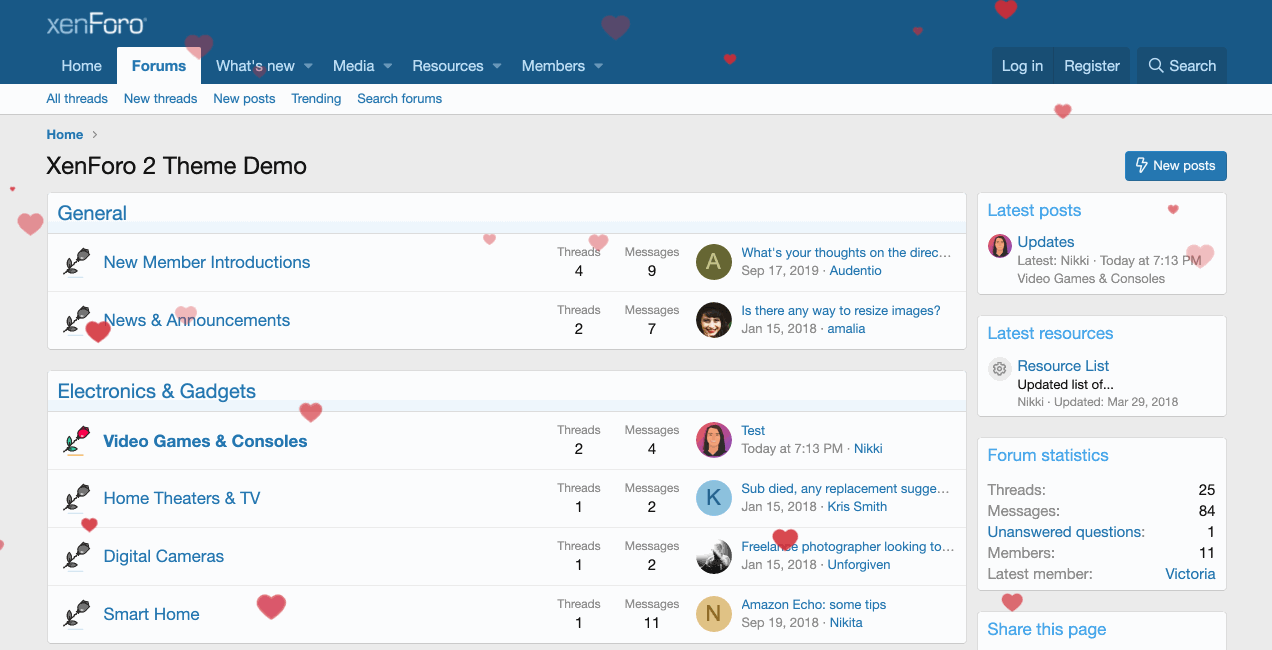Screen dimensions: 1272x650
Task: Open the Digital Cameras forum link
Action: 164,556
